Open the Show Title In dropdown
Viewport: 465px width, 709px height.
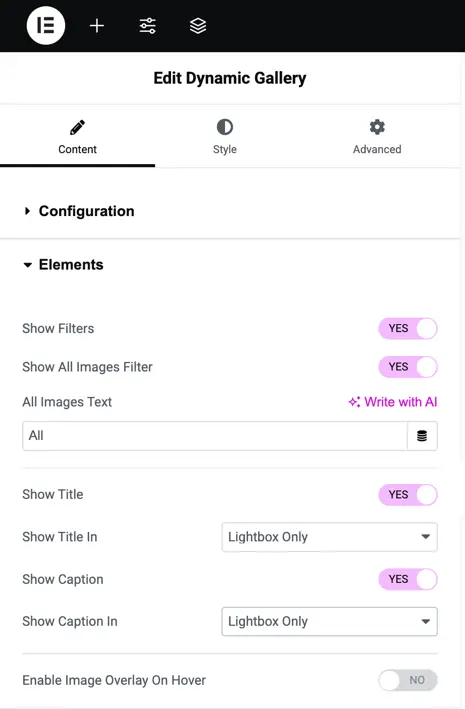click(x=329, y=537)
